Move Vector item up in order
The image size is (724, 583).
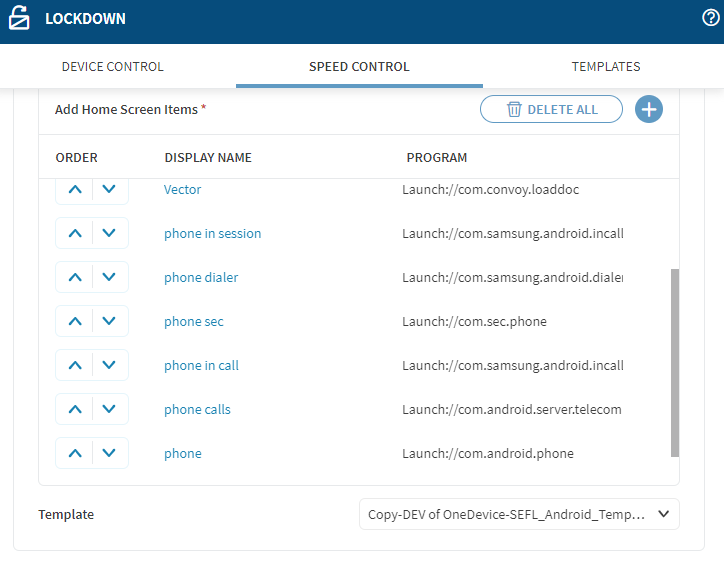[75, 189]
